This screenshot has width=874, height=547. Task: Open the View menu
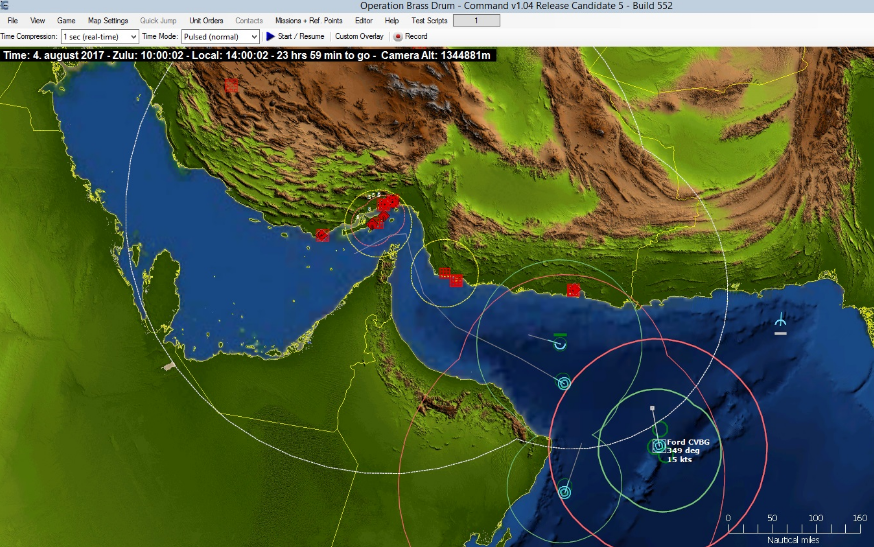pyautogui.click(x=37, y=21)
